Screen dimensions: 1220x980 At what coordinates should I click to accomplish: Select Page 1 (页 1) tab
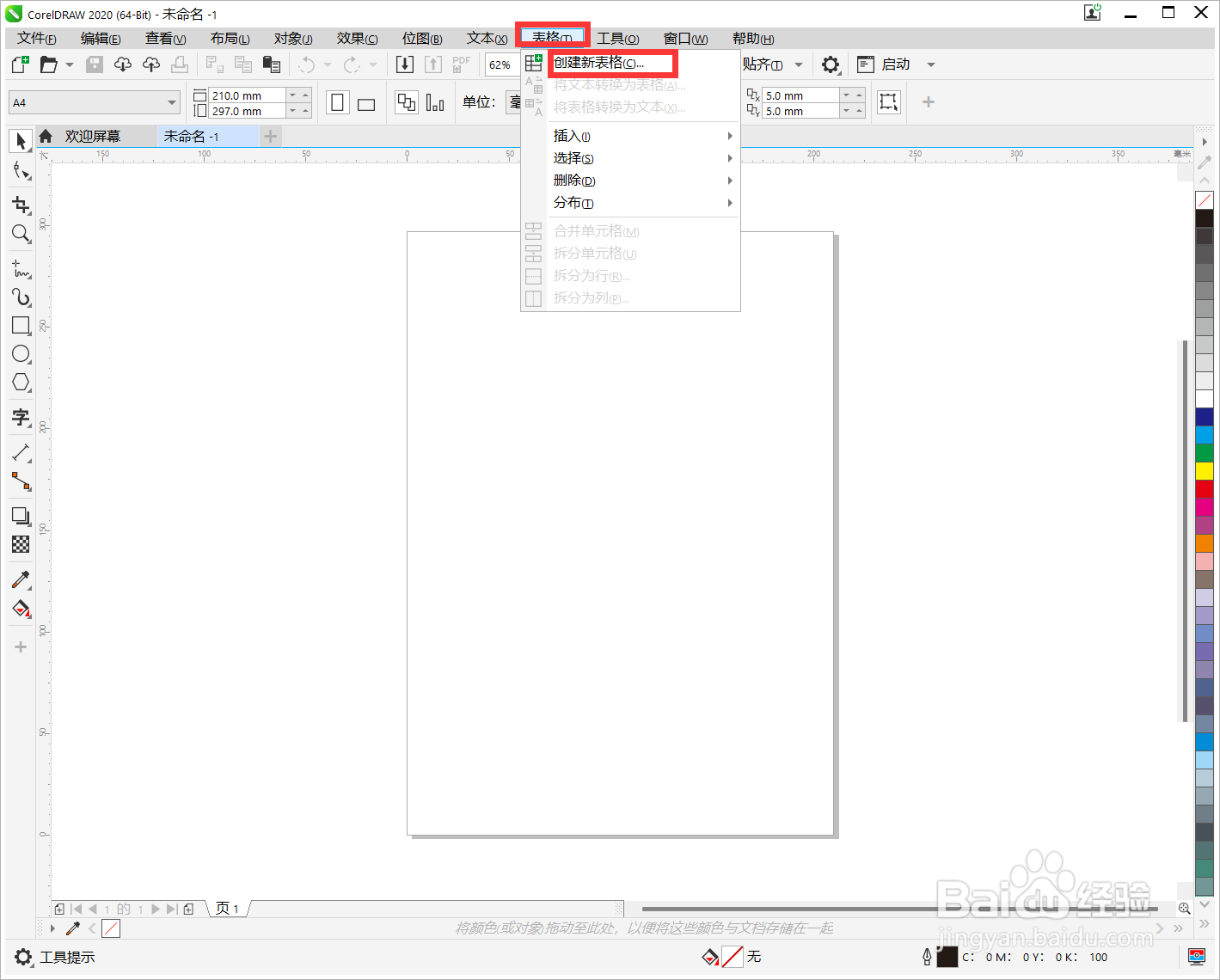(228, 909)
